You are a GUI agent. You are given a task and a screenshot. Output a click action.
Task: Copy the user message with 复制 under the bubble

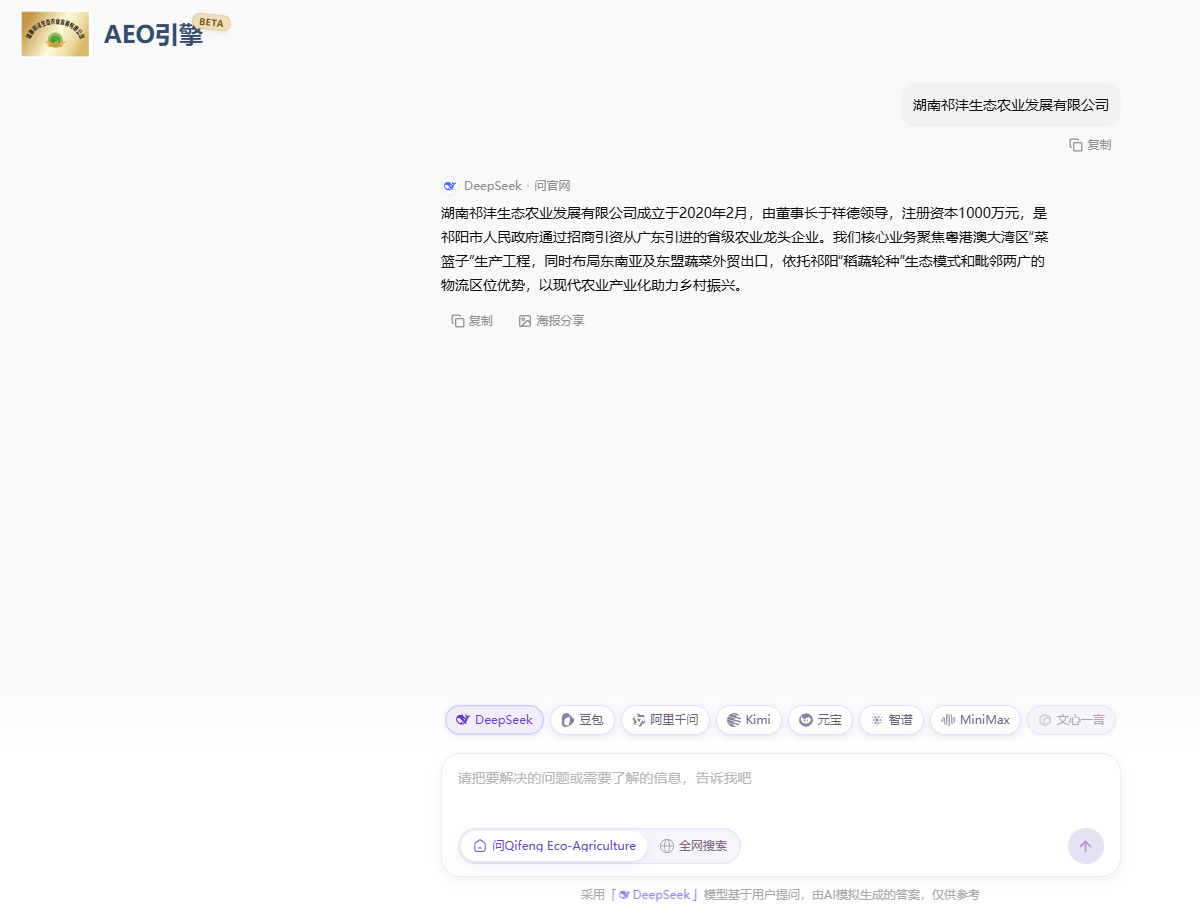point(1090,145)
